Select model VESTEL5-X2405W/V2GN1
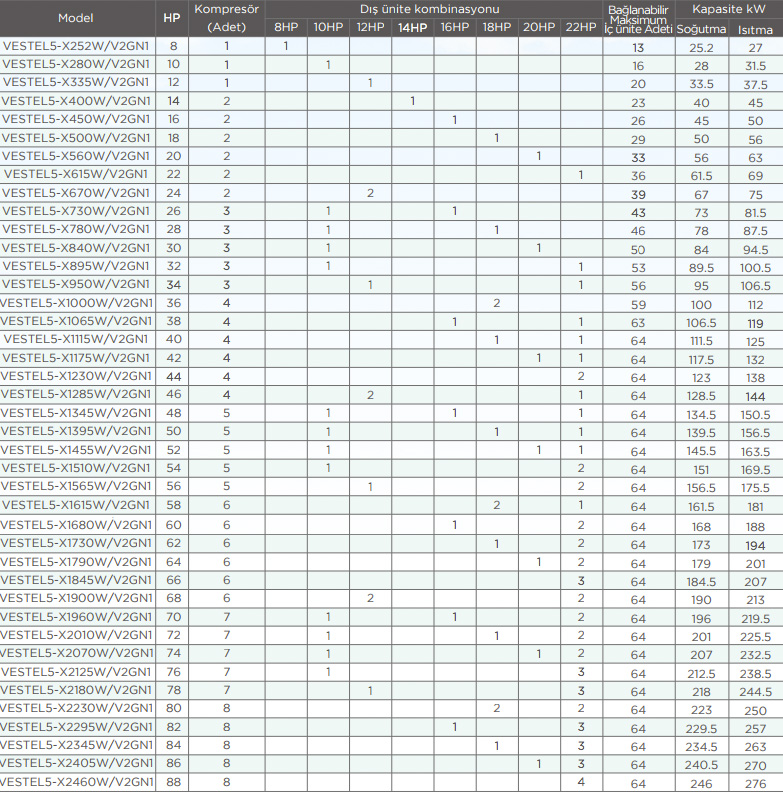Viewport: 783px width, 792px height. [x=77, y=763]
